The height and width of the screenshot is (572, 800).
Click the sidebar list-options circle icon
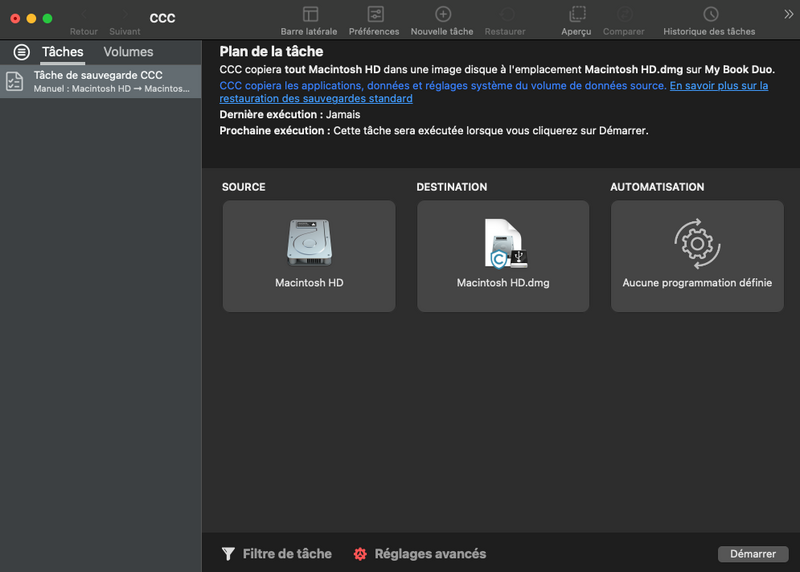pos(21,52)
